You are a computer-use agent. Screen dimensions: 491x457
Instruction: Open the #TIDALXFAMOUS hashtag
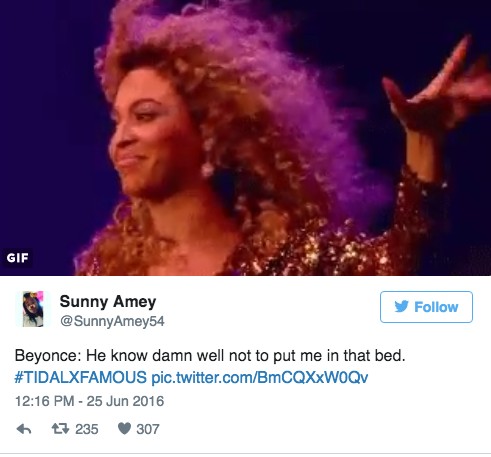(x=81, y=377)
